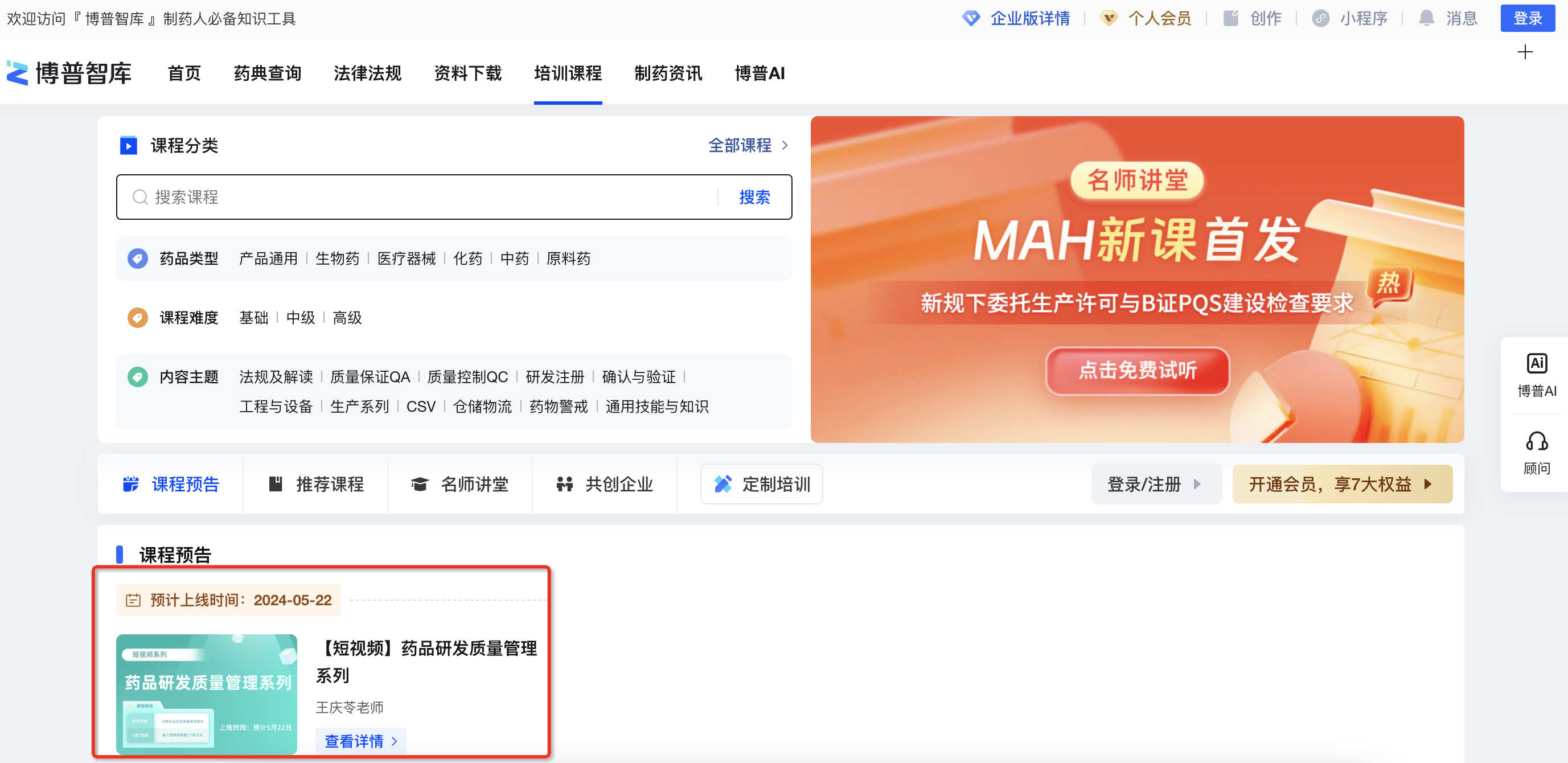Click the 消息 bell icon

(x=1426, y=18)
